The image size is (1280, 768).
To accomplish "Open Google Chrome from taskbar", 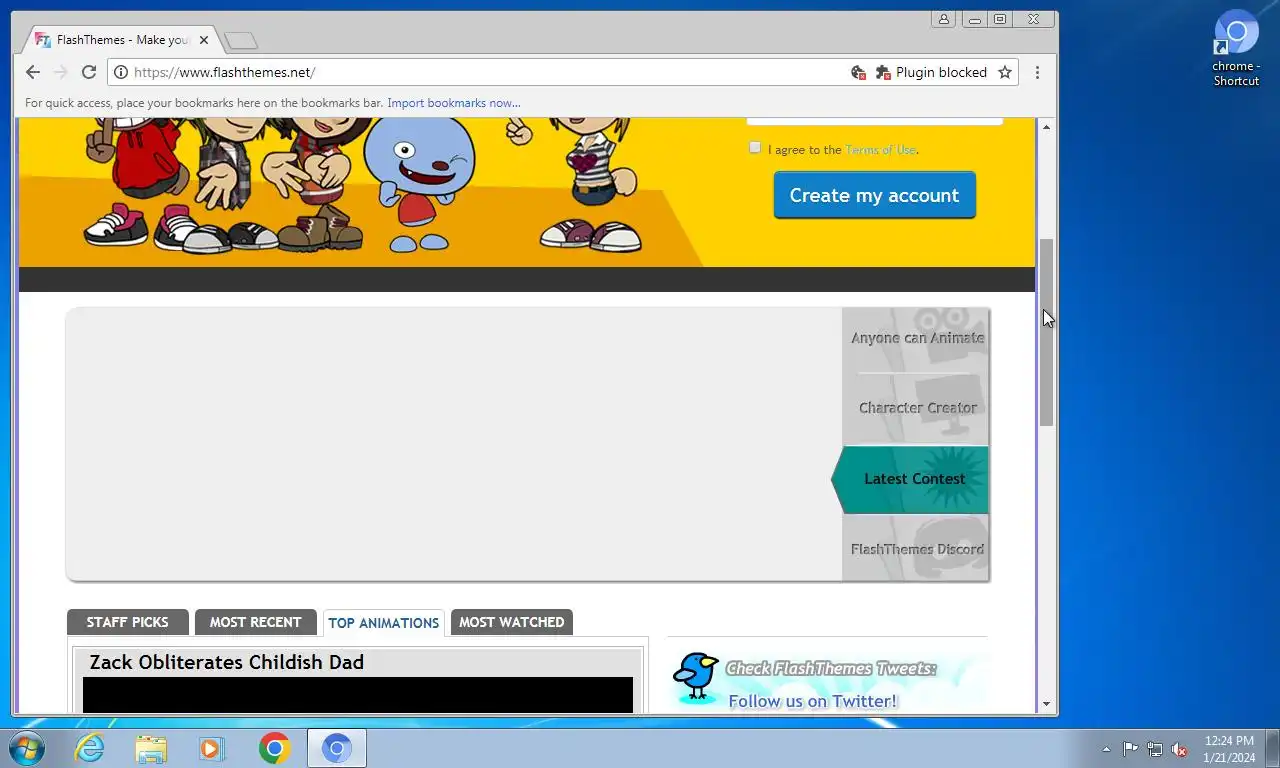I will click(274, 748).
